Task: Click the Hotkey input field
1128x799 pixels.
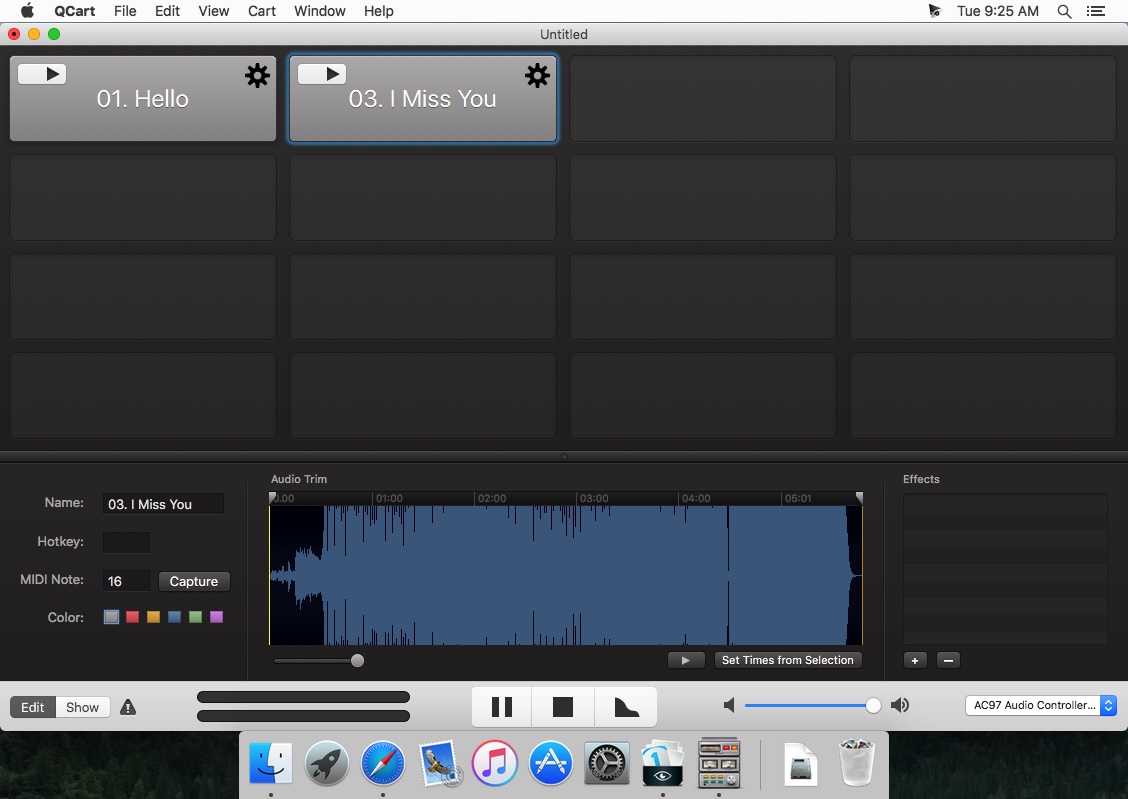Action: pos(127,542)
